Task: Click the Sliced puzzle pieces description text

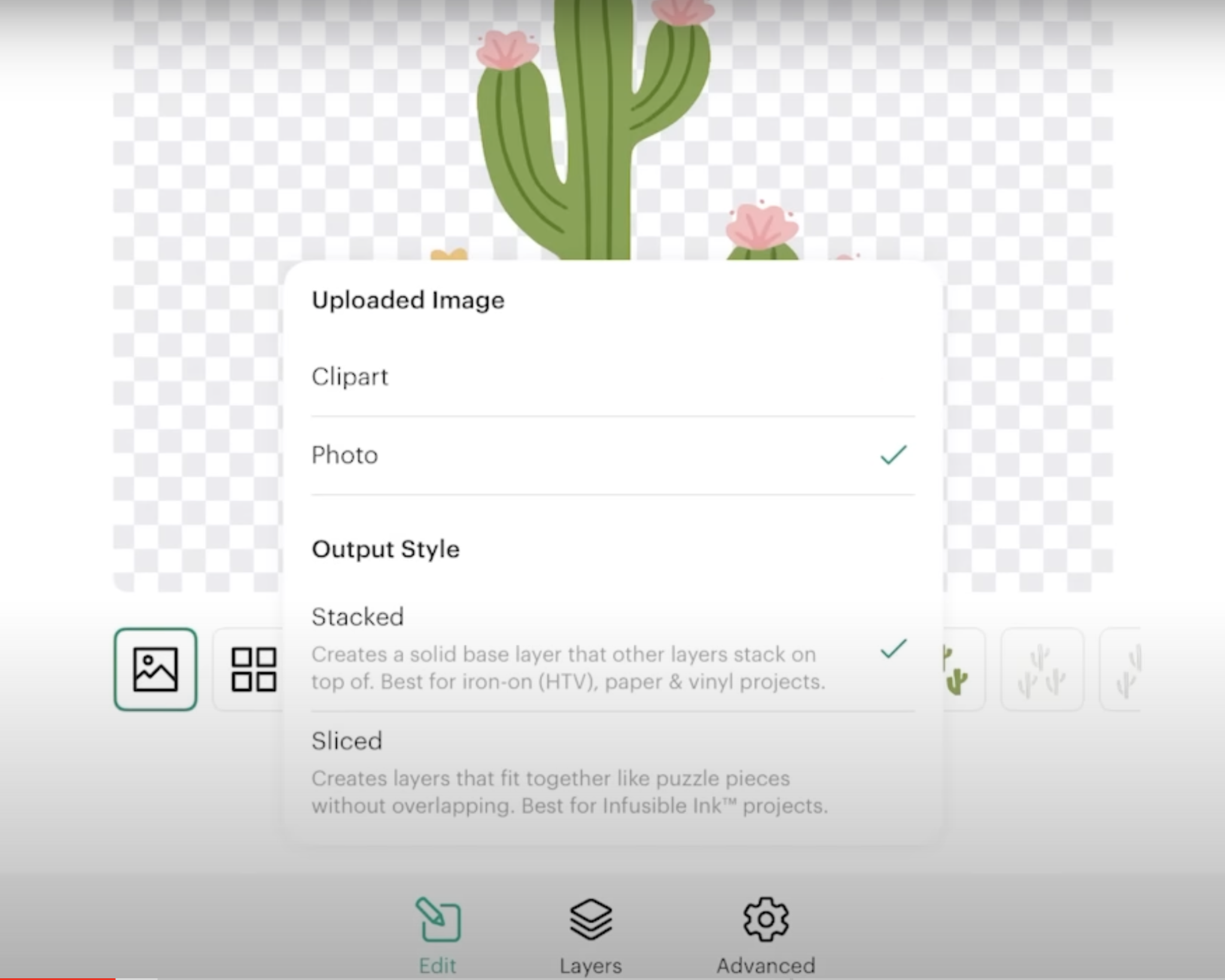Action: pos(568,792)
